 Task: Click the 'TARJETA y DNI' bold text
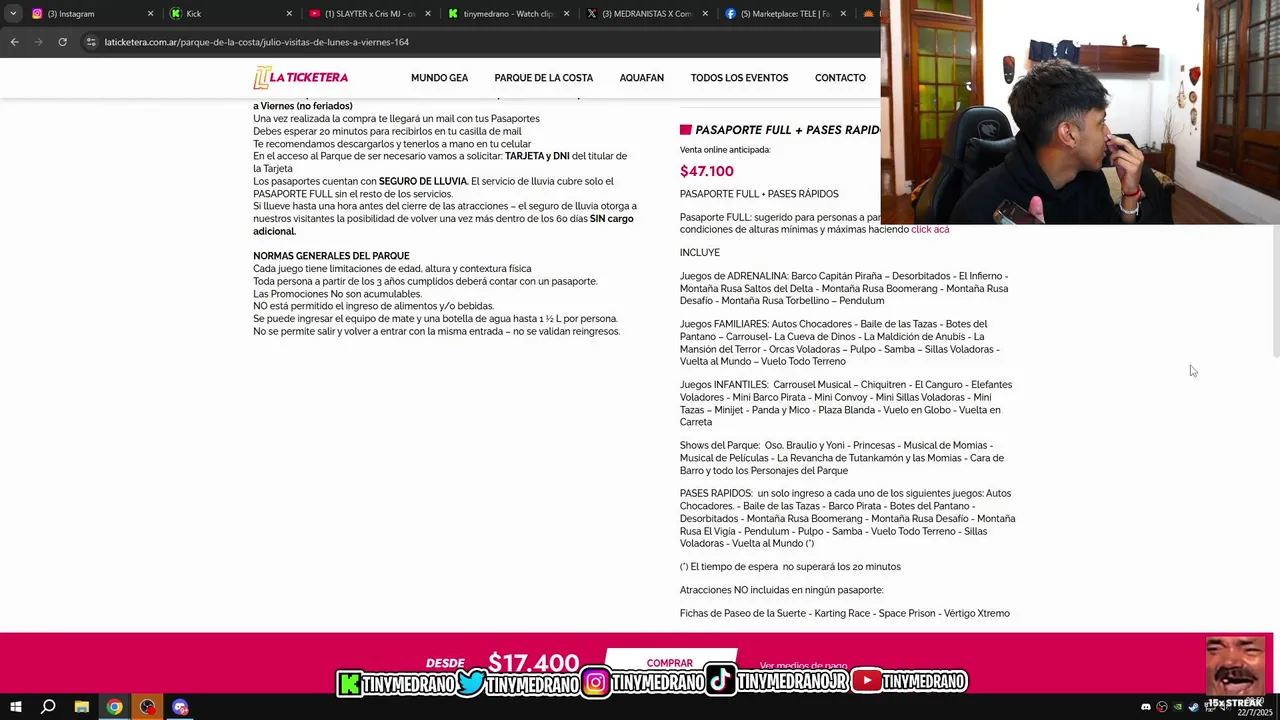537,156
